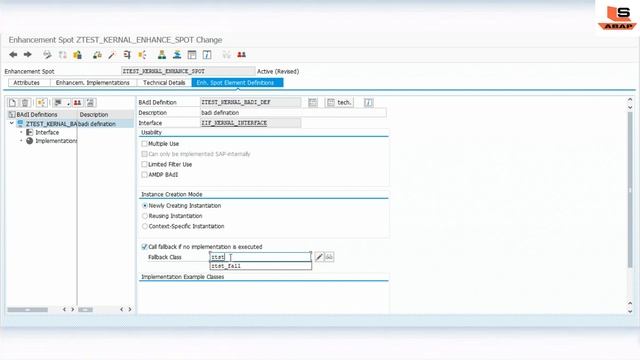This screenshot has width=640, height=360.
Task: Expand the Interface node bullet in the tree
Action: click(21, 132)
